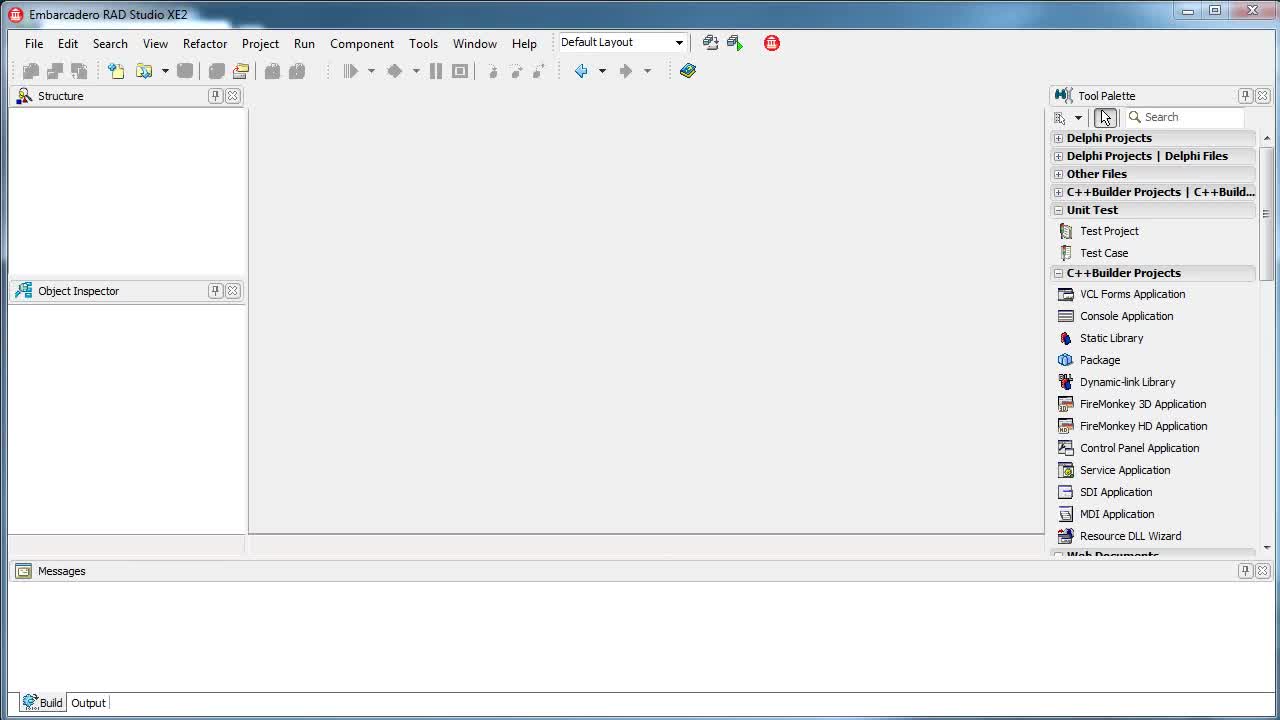Click the Tool Palette categories icon
The width and height of the screenshot is (1280, 720).
1060,118
